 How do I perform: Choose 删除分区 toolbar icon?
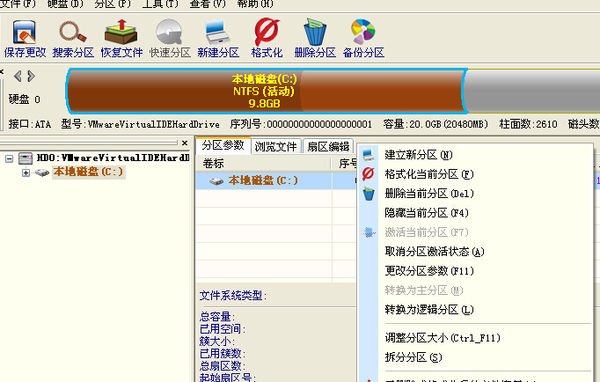(x=315, y=39)
